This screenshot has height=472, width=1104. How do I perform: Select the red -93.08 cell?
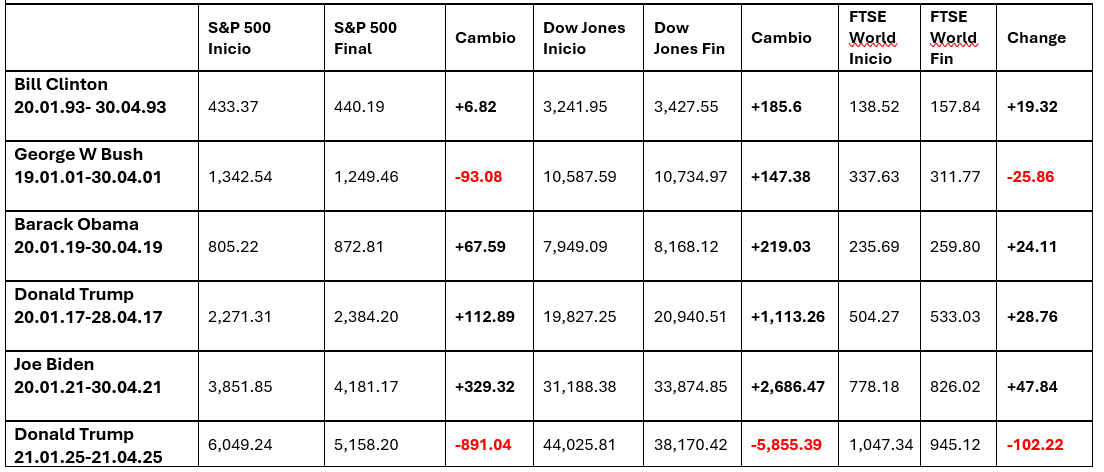(478, 177)
